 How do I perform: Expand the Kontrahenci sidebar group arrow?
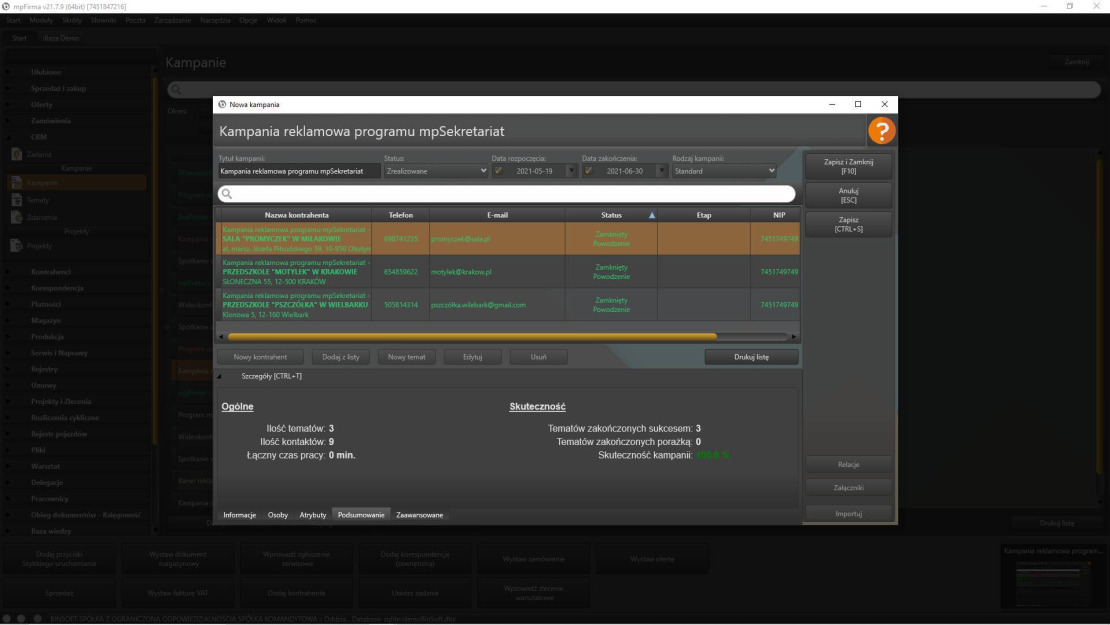coord(8,272)
